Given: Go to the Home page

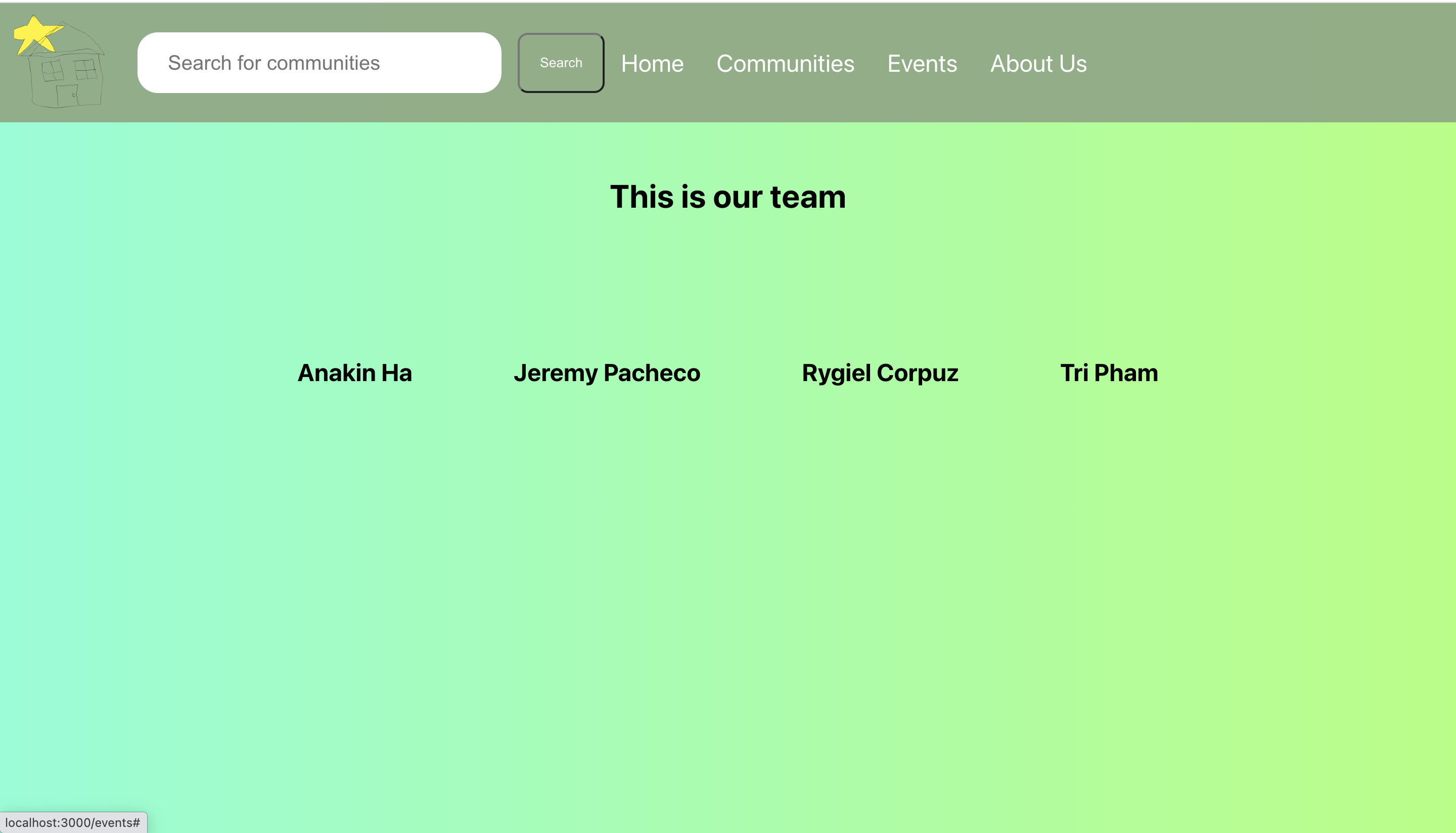Looking at the screenshot, I should click(652, 64).
